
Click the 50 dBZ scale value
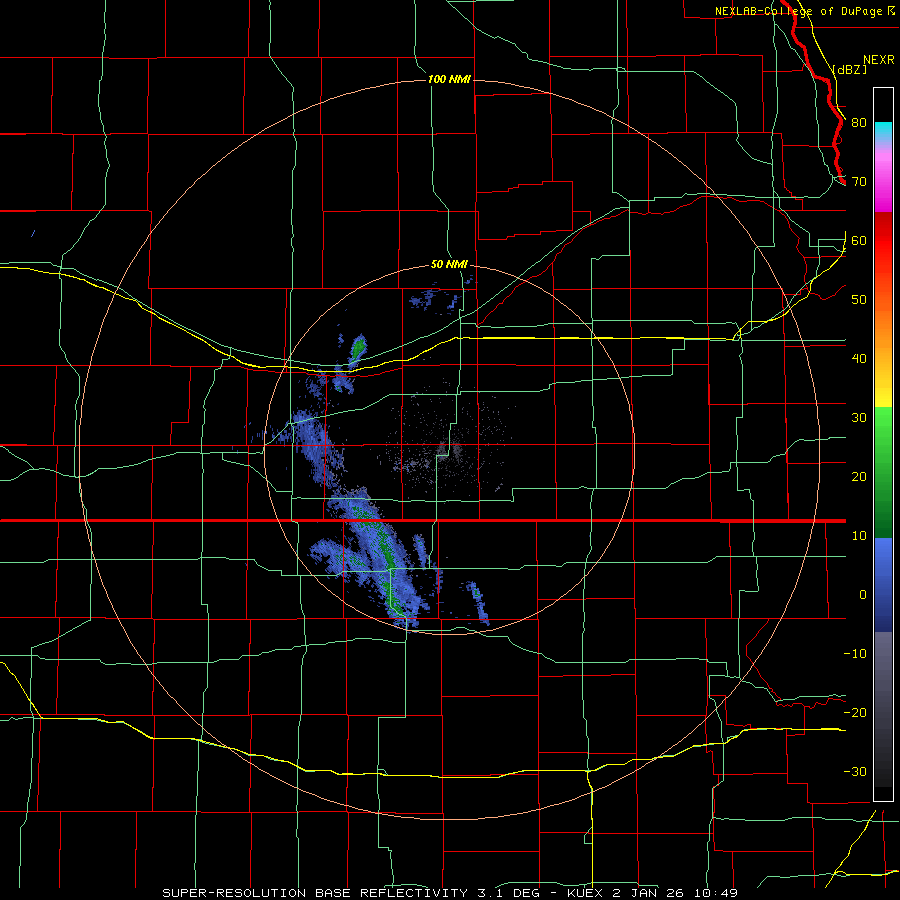pos(859,300)
